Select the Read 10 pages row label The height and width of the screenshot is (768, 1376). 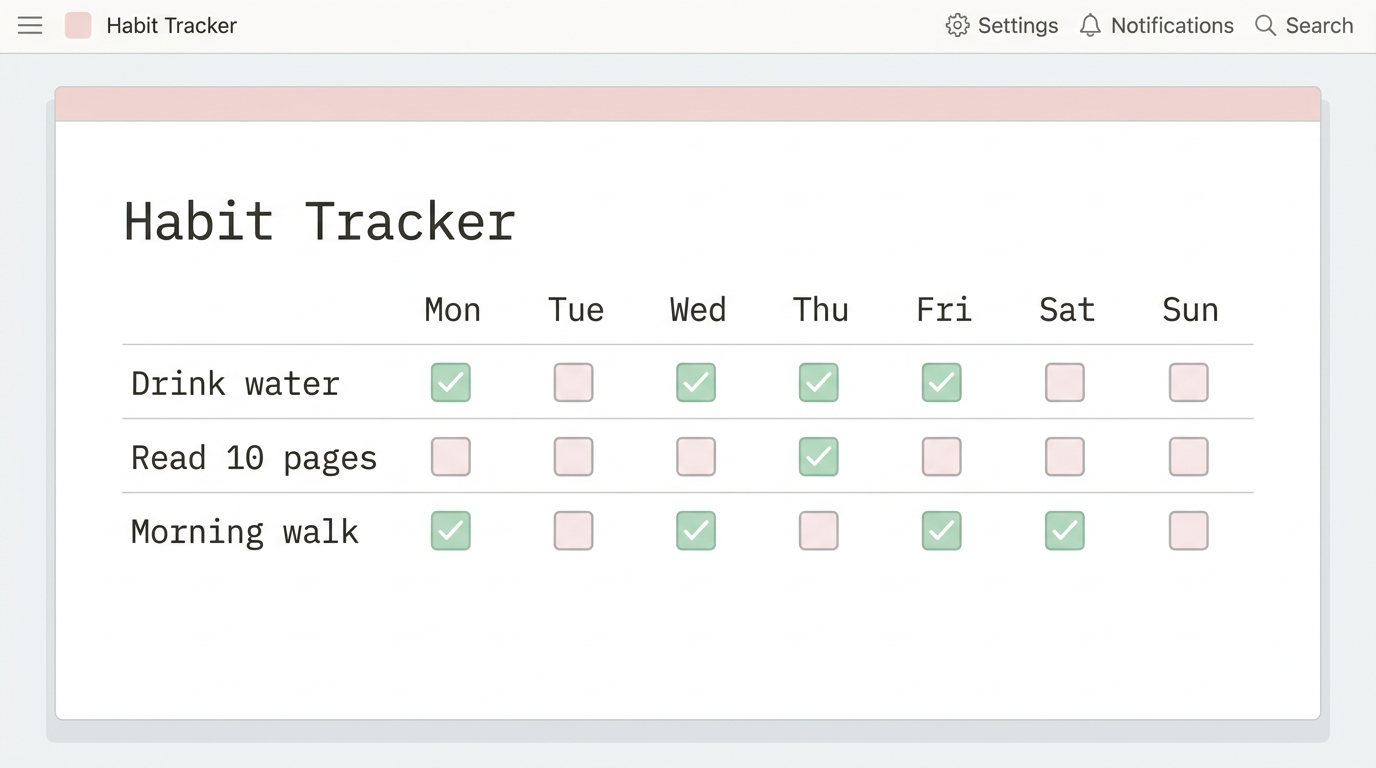click(254, 458)
